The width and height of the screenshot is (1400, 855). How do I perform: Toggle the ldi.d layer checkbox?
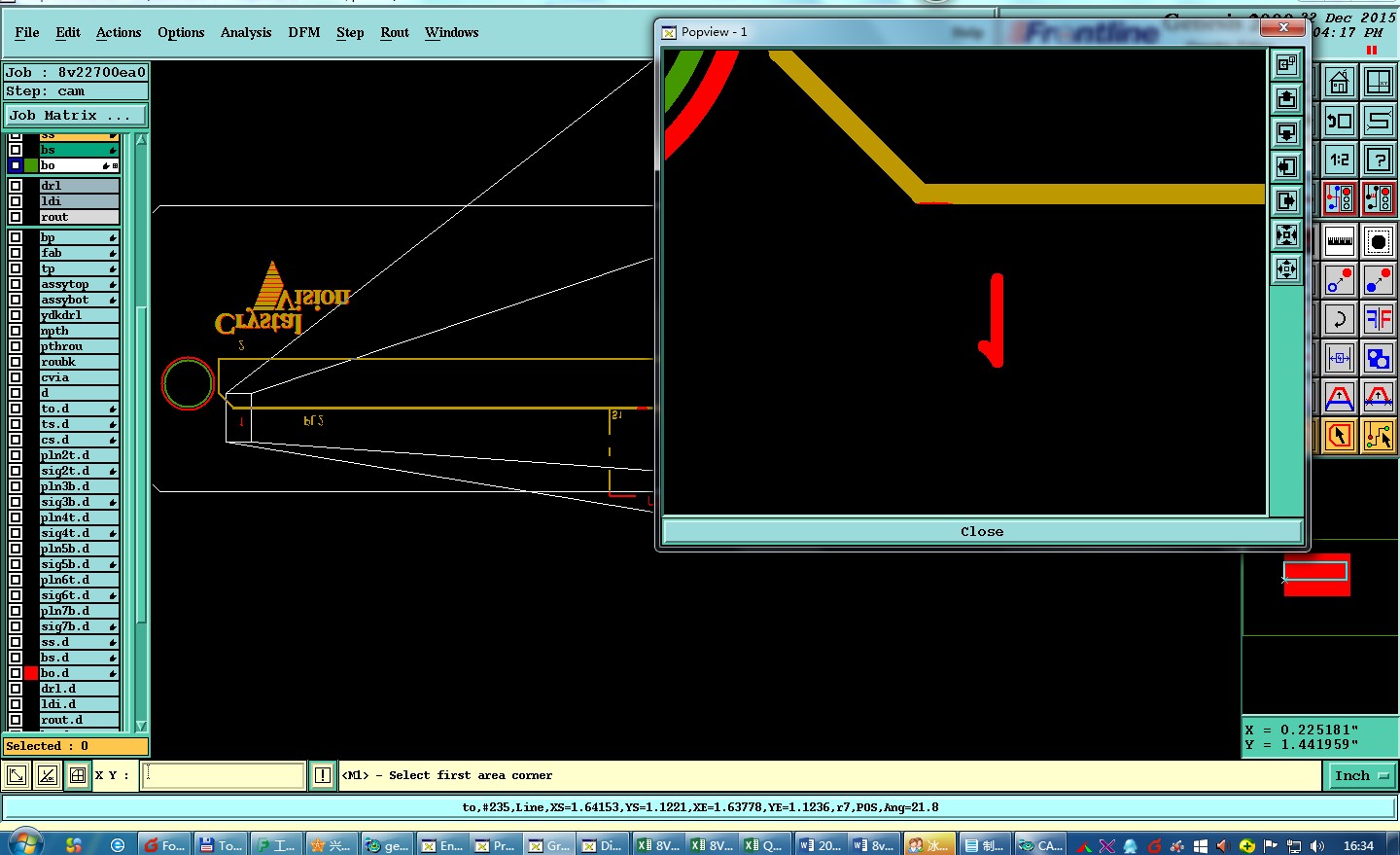point(16,704)
